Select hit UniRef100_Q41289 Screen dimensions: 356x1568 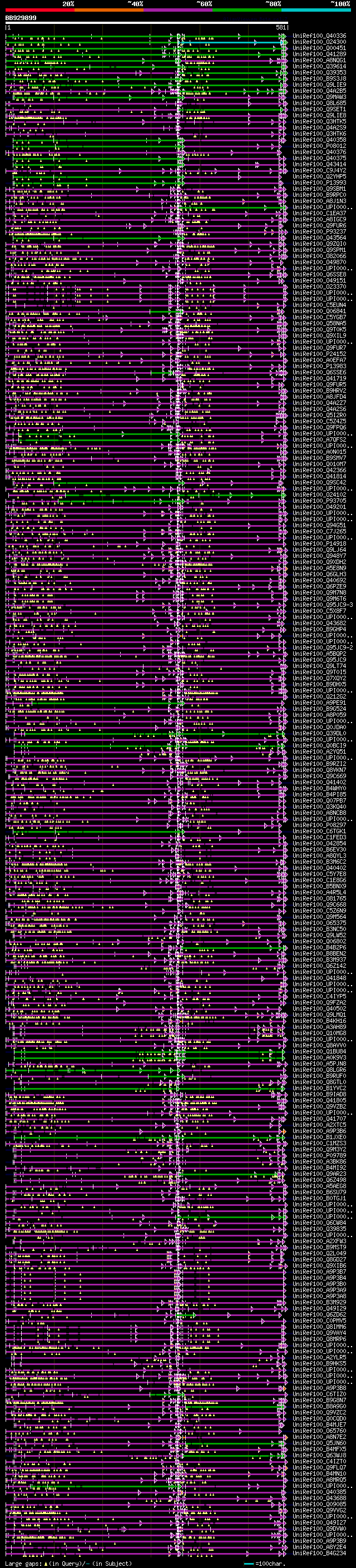319,54
